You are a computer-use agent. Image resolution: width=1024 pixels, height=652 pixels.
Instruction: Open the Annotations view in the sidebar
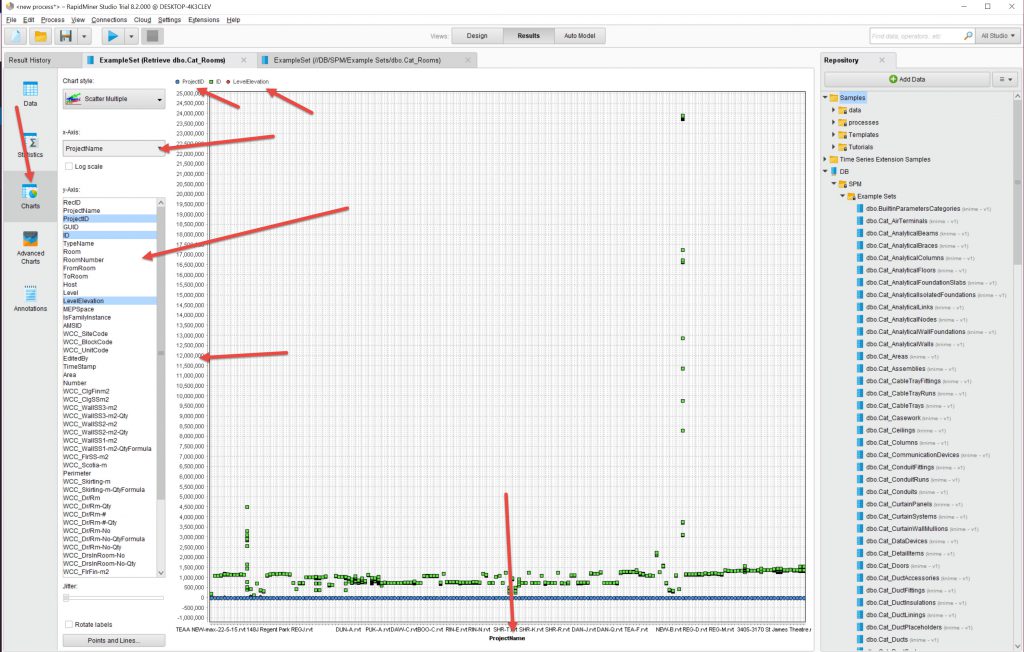[30, 298]
